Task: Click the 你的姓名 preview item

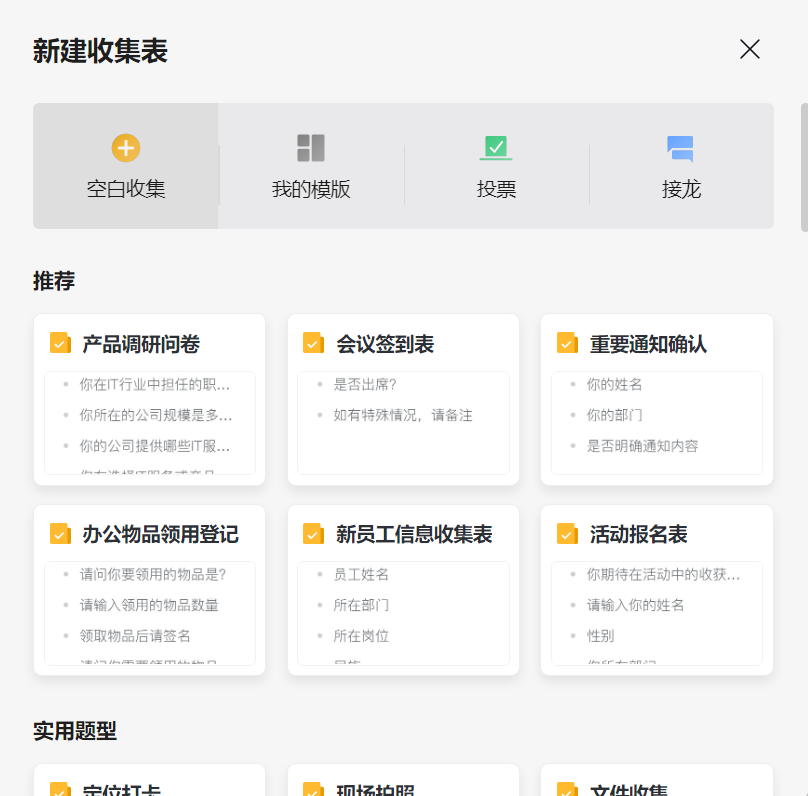Action: coord(614,384)
